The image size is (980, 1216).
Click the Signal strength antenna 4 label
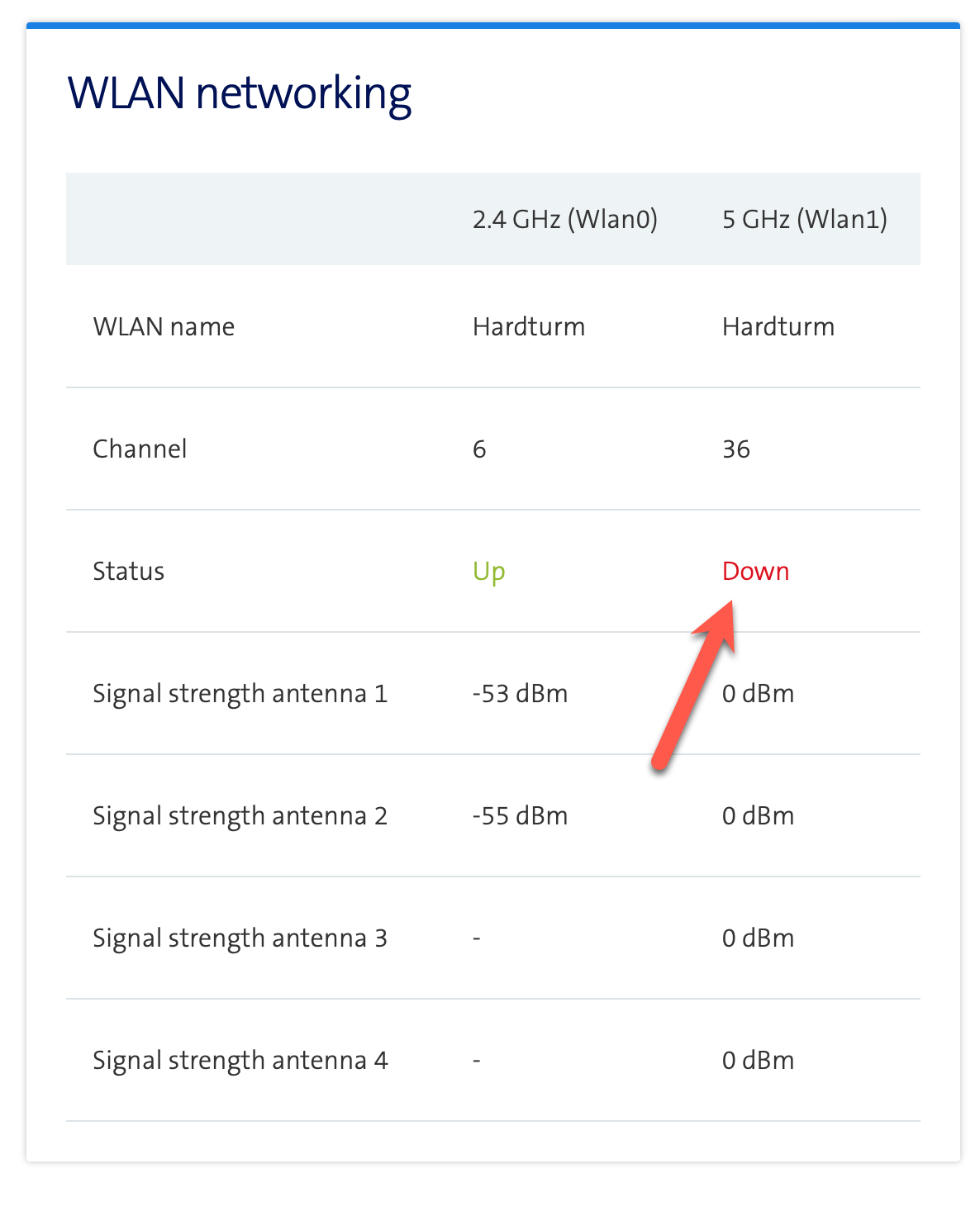click(x=240, y=1060)
